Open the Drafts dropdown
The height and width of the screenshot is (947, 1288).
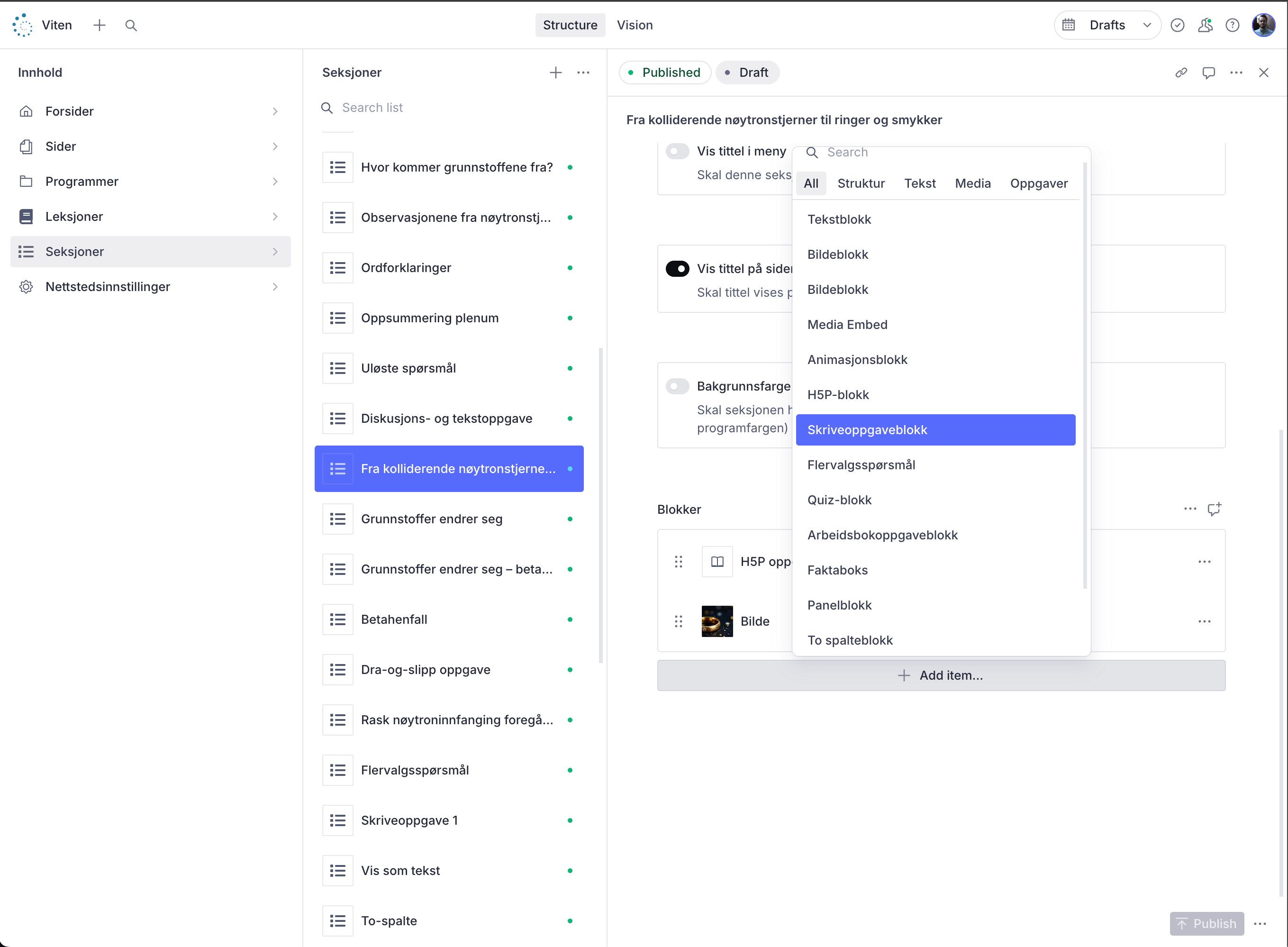tap(1107, 25)
